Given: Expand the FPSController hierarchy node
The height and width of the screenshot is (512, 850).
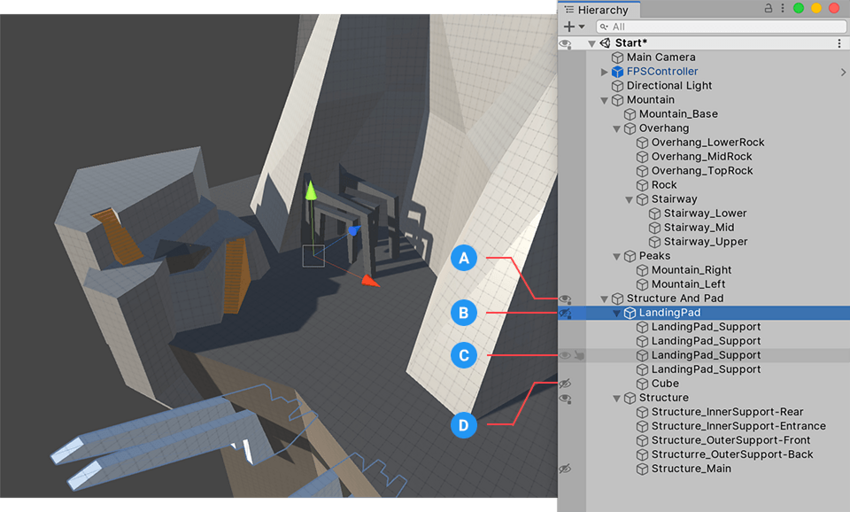Looking at the screenshot, I should pyautogui.click(x=604, y=72).
